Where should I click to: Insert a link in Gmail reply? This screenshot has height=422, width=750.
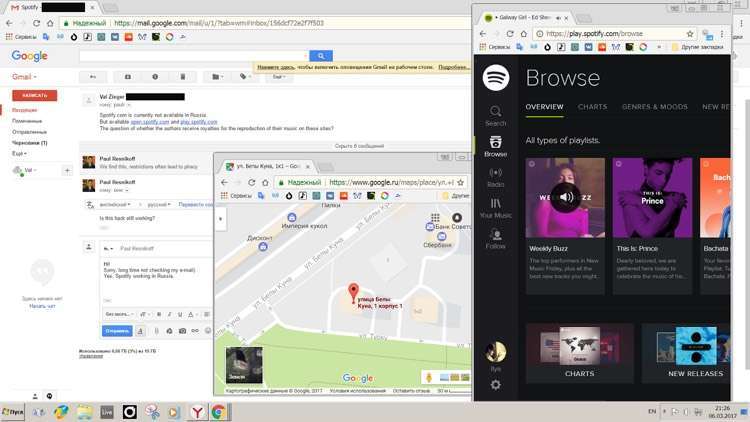pyautogui.click(x=195, y=331)
